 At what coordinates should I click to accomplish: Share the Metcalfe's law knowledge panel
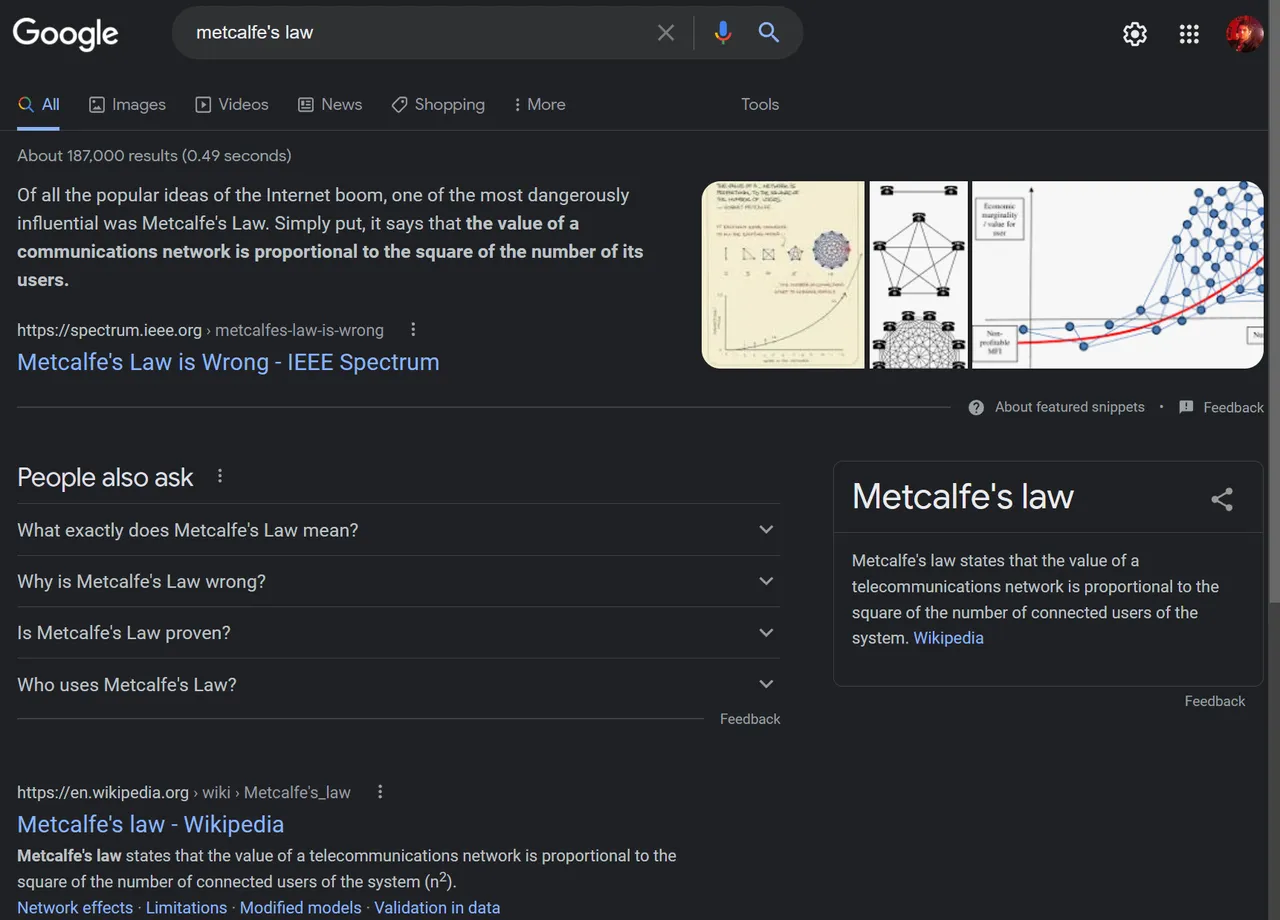pos(1222,499)
